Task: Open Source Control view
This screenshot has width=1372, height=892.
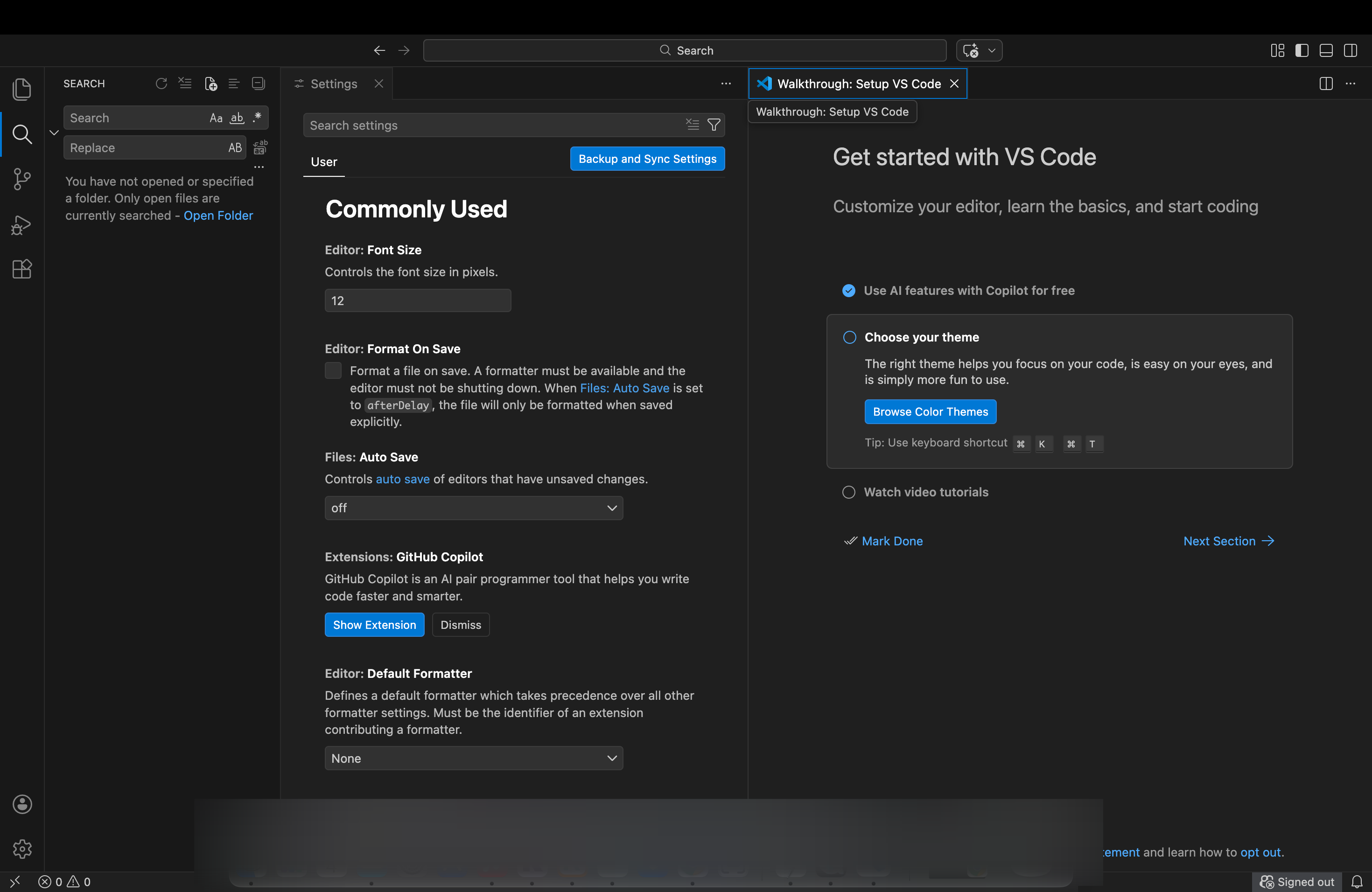Action: pyautogui.click(x=22, y=179)
